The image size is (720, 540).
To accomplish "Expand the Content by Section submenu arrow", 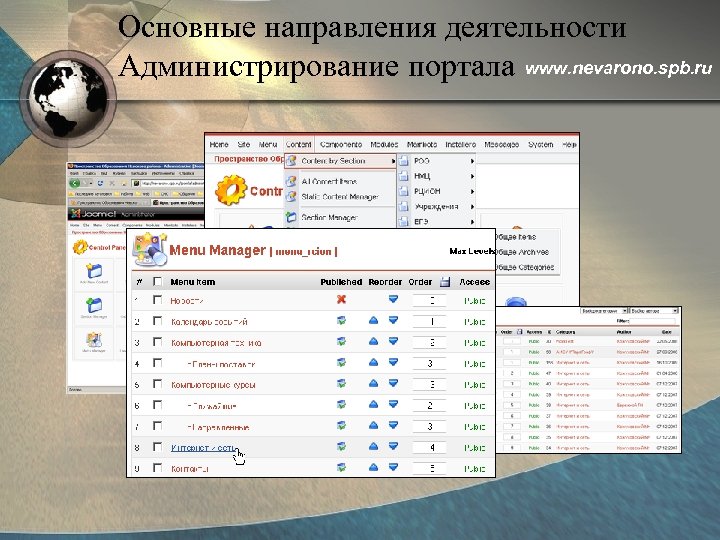I will point(393,161).
